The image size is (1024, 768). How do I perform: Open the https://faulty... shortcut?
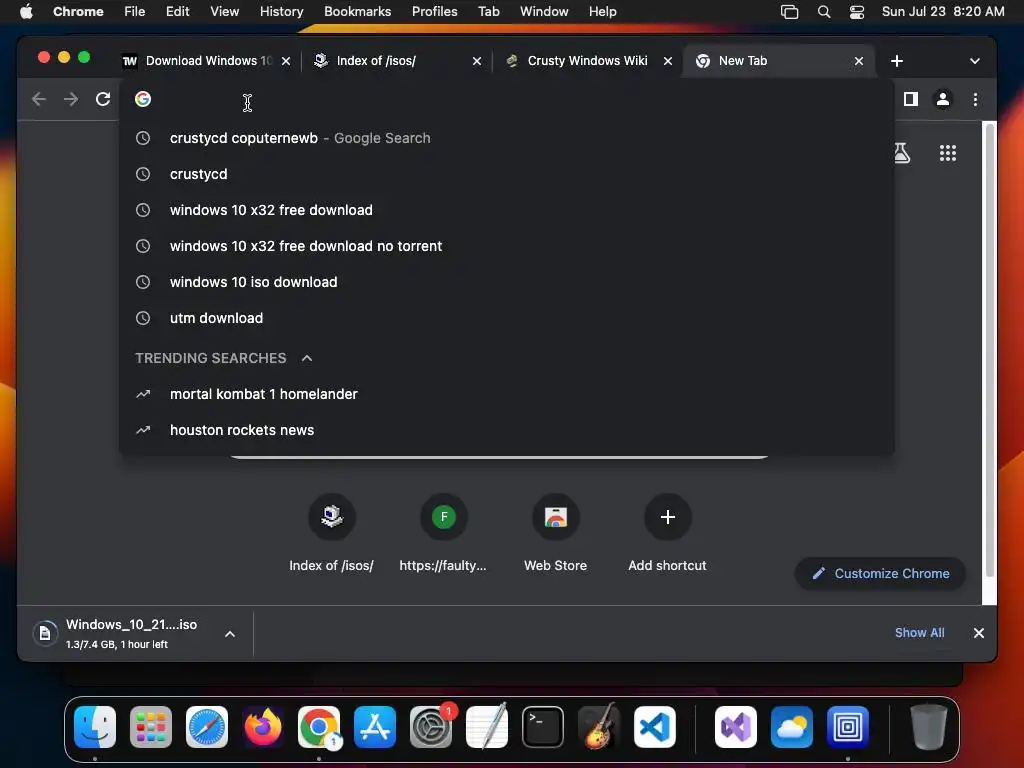pos(443,534)
